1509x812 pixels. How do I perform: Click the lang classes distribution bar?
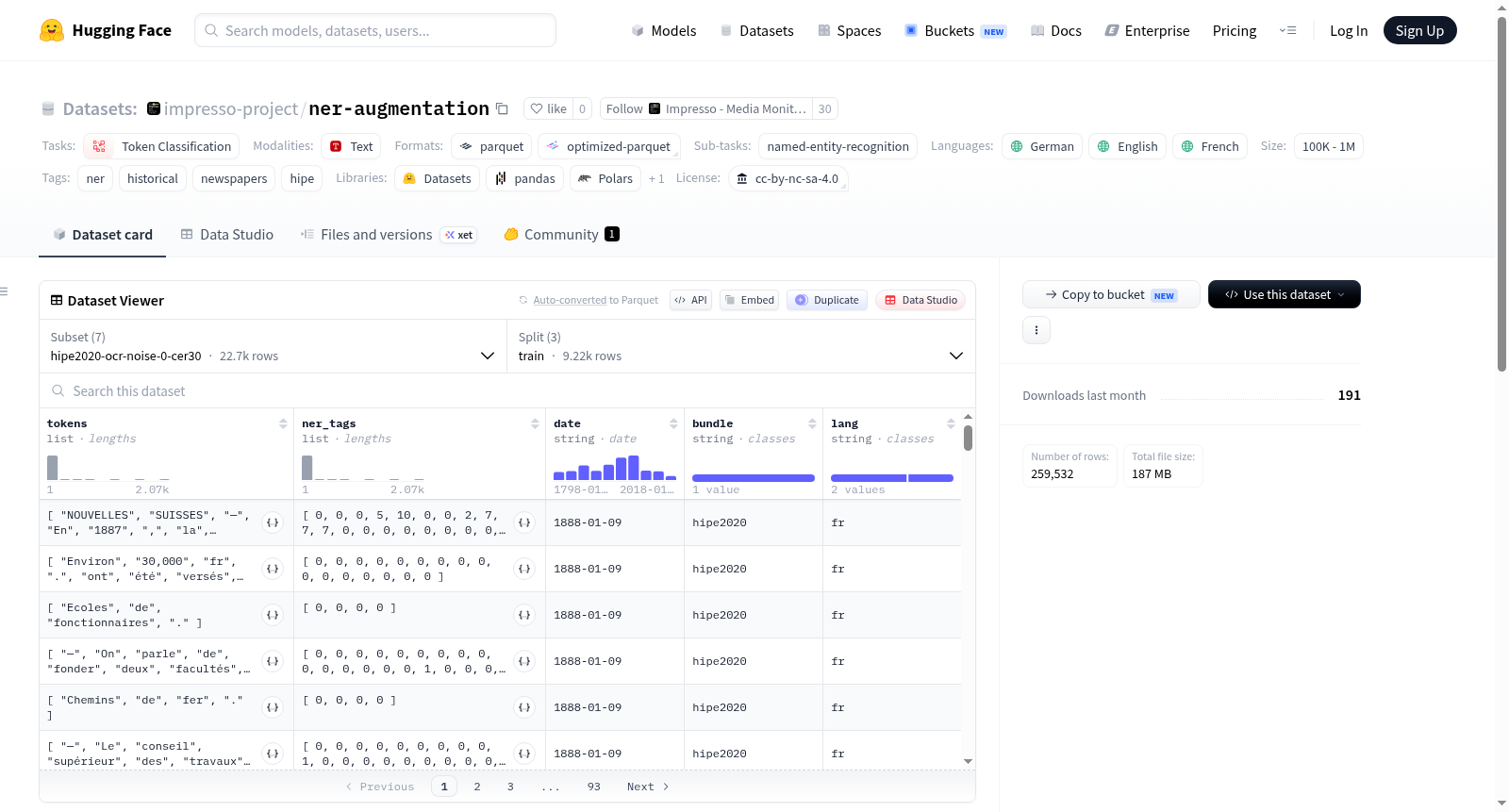click(892, 478)
